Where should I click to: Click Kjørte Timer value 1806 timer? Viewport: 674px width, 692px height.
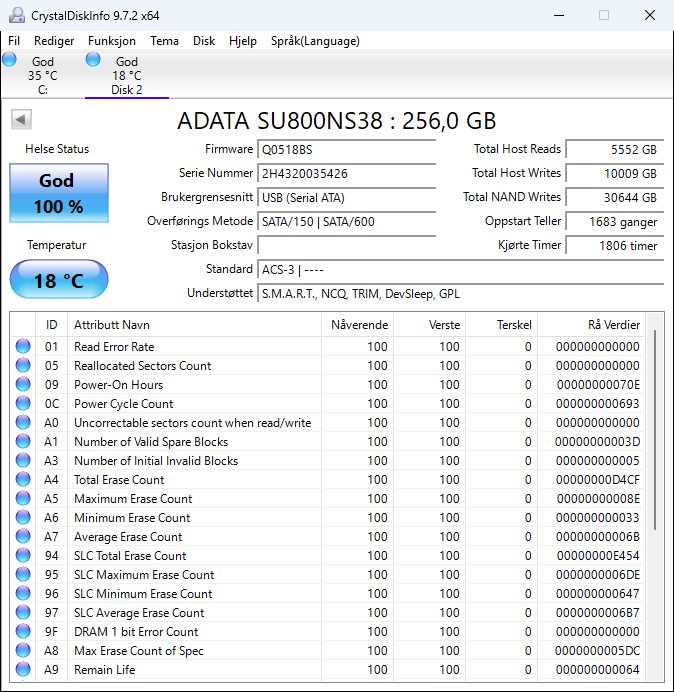[615, 245]
